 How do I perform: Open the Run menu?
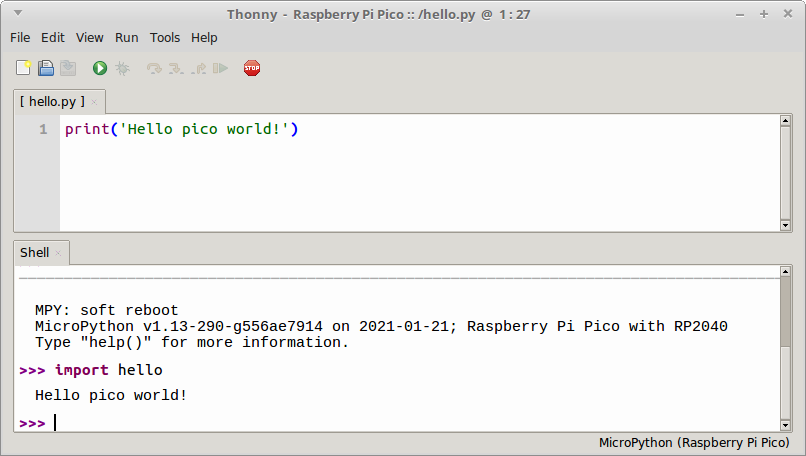point(126,38)
